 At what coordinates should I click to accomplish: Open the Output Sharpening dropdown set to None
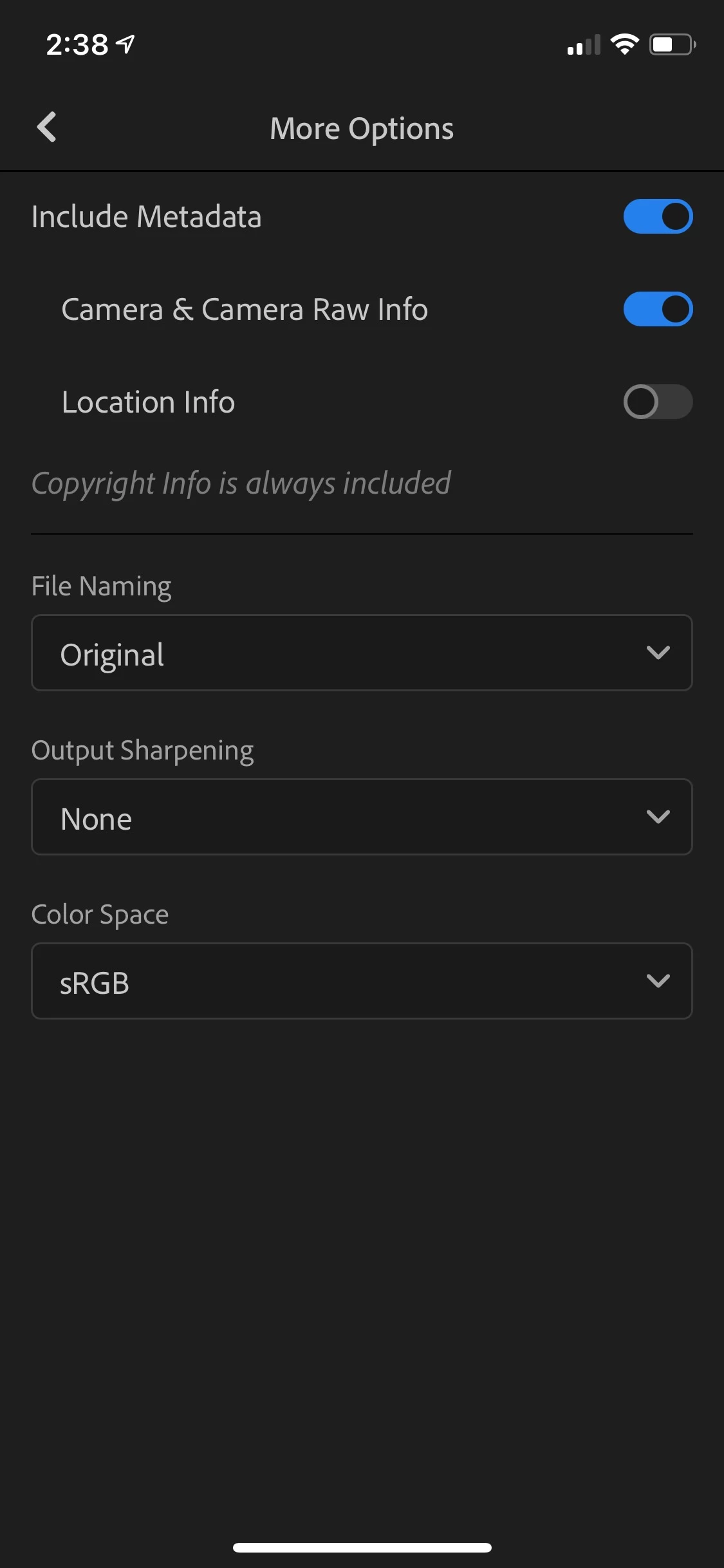[362, 817]
